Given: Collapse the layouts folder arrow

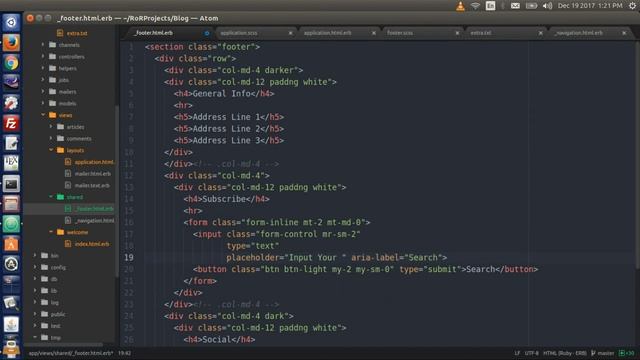Looking at the screenshot, I should [x=51, y=150].
